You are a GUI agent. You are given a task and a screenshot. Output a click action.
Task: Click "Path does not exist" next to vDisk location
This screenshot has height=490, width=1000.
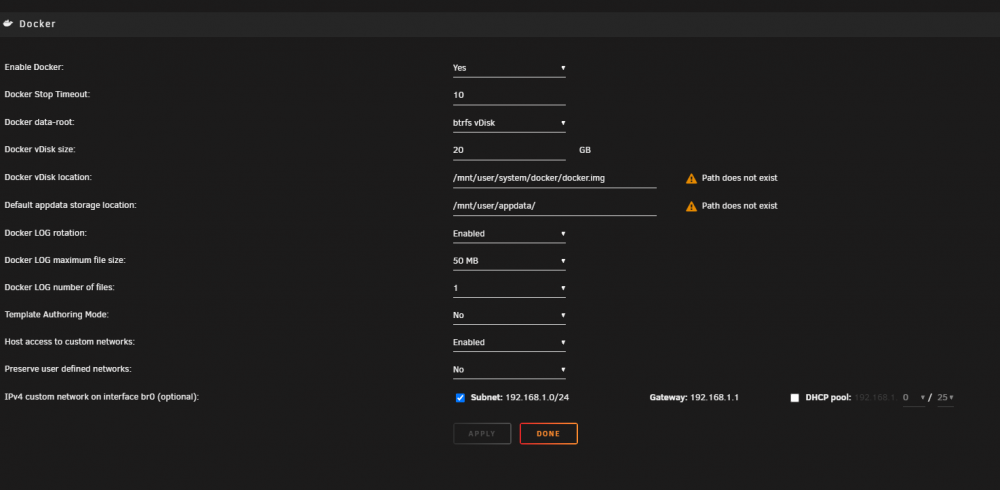[739, 178]
